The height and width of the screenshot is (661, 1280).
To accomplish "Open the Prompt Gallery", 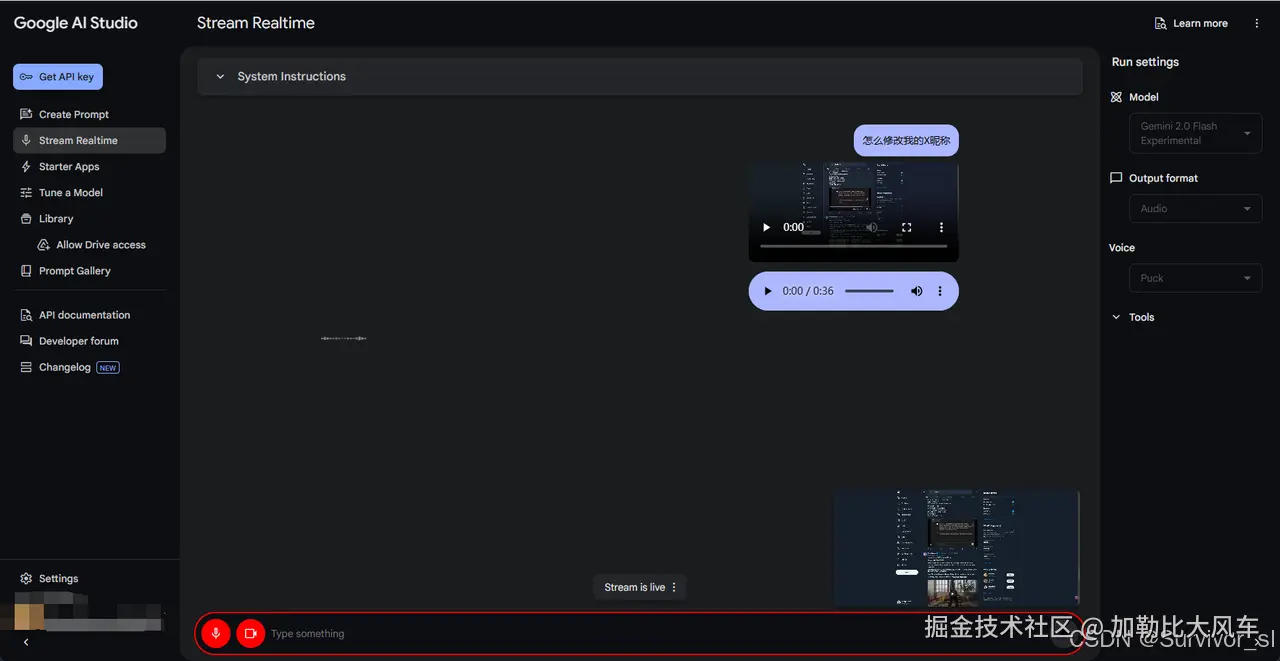I will tap(74, 271).
